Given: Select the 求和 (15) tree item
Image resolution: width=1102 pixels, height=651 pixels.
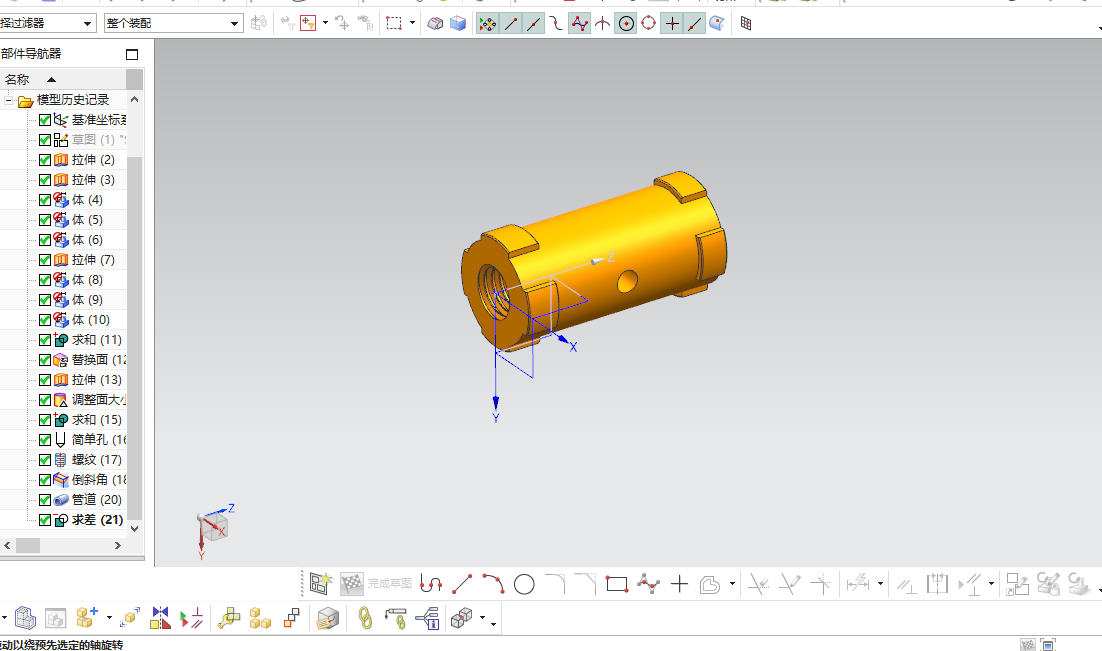Looking at the screenshot, I should [x=96, y=420].
